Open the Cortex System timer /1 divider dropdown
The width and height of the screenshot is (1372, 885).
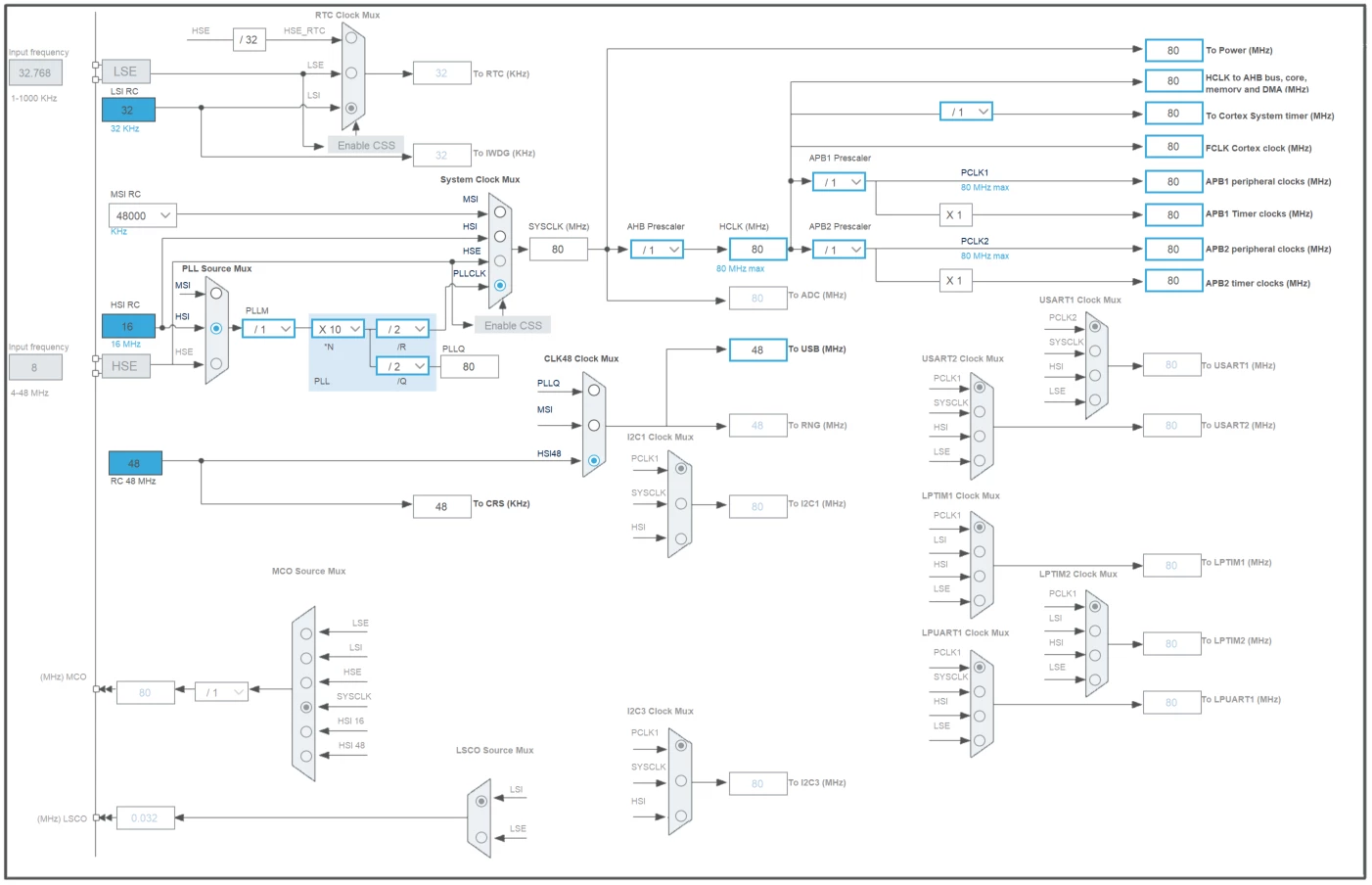966,112
